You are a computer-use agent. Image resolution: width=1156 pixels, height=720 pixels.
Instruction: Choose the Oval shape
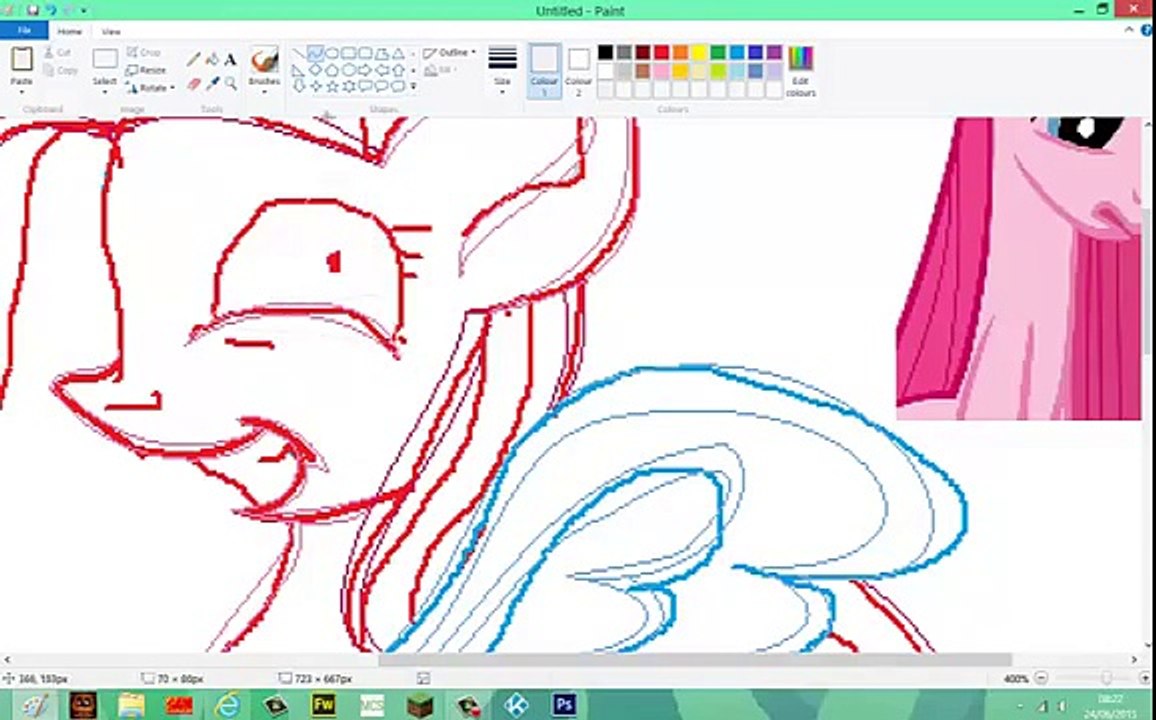coord(332,54)
